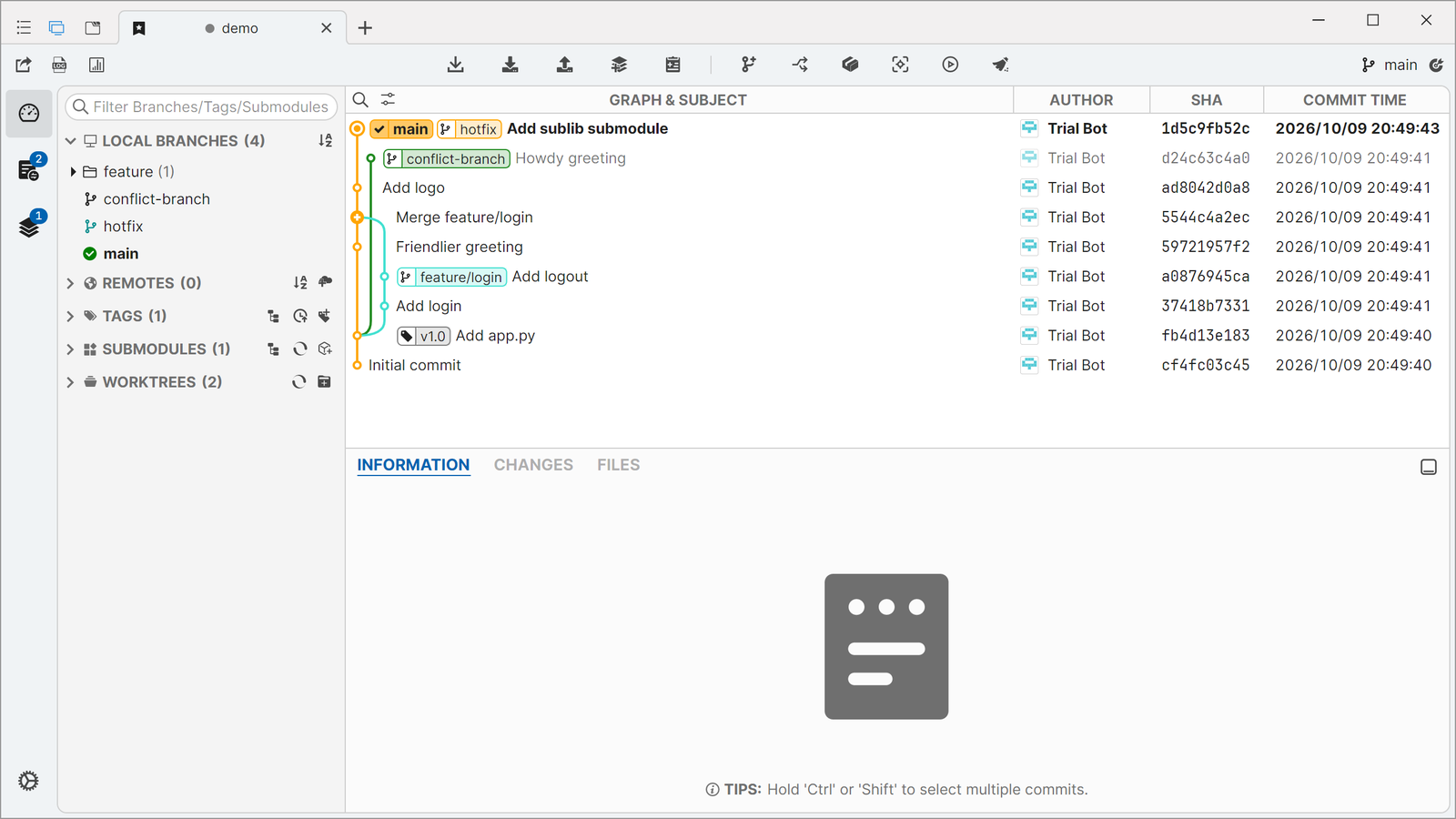Open the Git LFS menu
This screenshot has height=819, width=1456.
click(850, 65)
